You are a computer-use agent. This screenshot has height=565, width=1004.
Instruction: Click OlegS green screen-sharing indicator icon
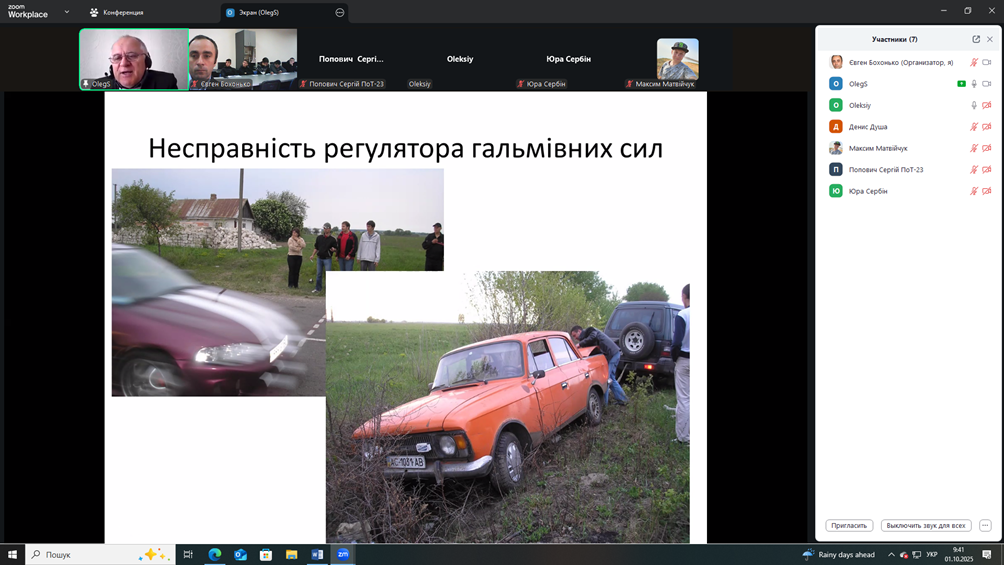961,84
